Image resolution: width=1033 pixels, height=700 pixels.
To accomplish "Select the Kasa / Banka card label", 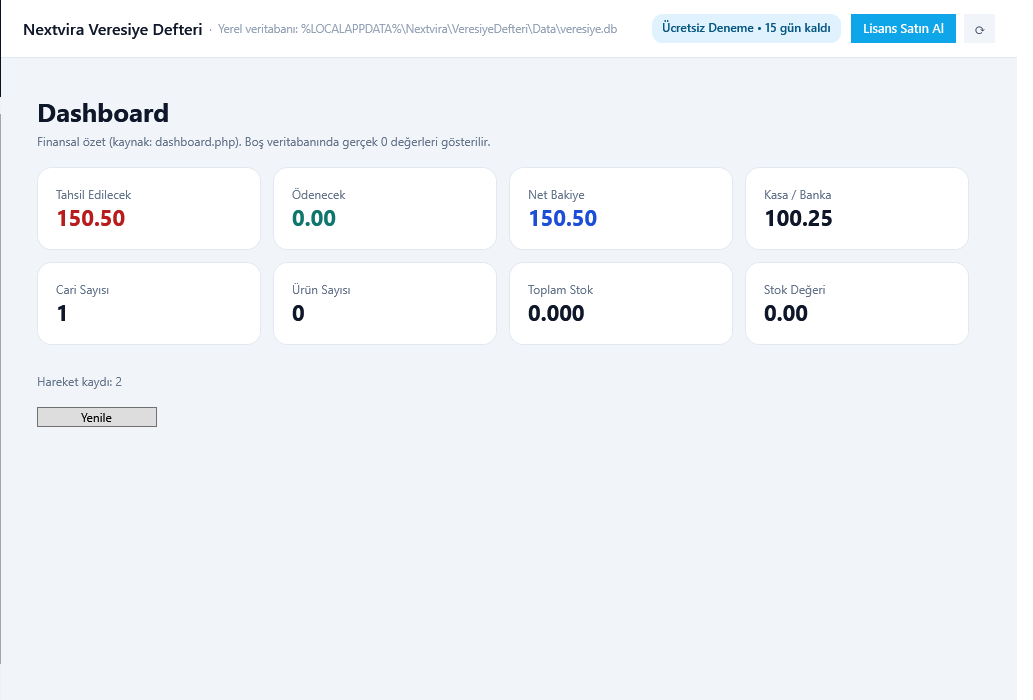I will pyautogui.click(x=797, y=195).
